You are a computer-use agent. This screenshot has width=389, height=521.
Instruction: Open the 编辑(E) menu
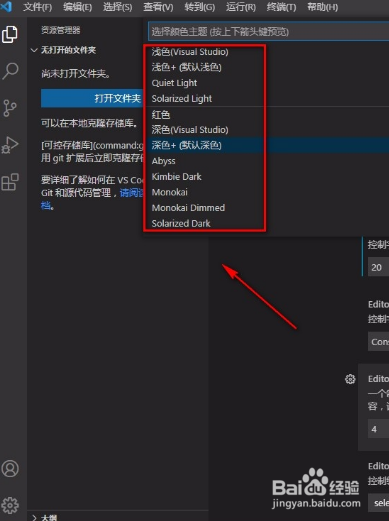(78, 7)
